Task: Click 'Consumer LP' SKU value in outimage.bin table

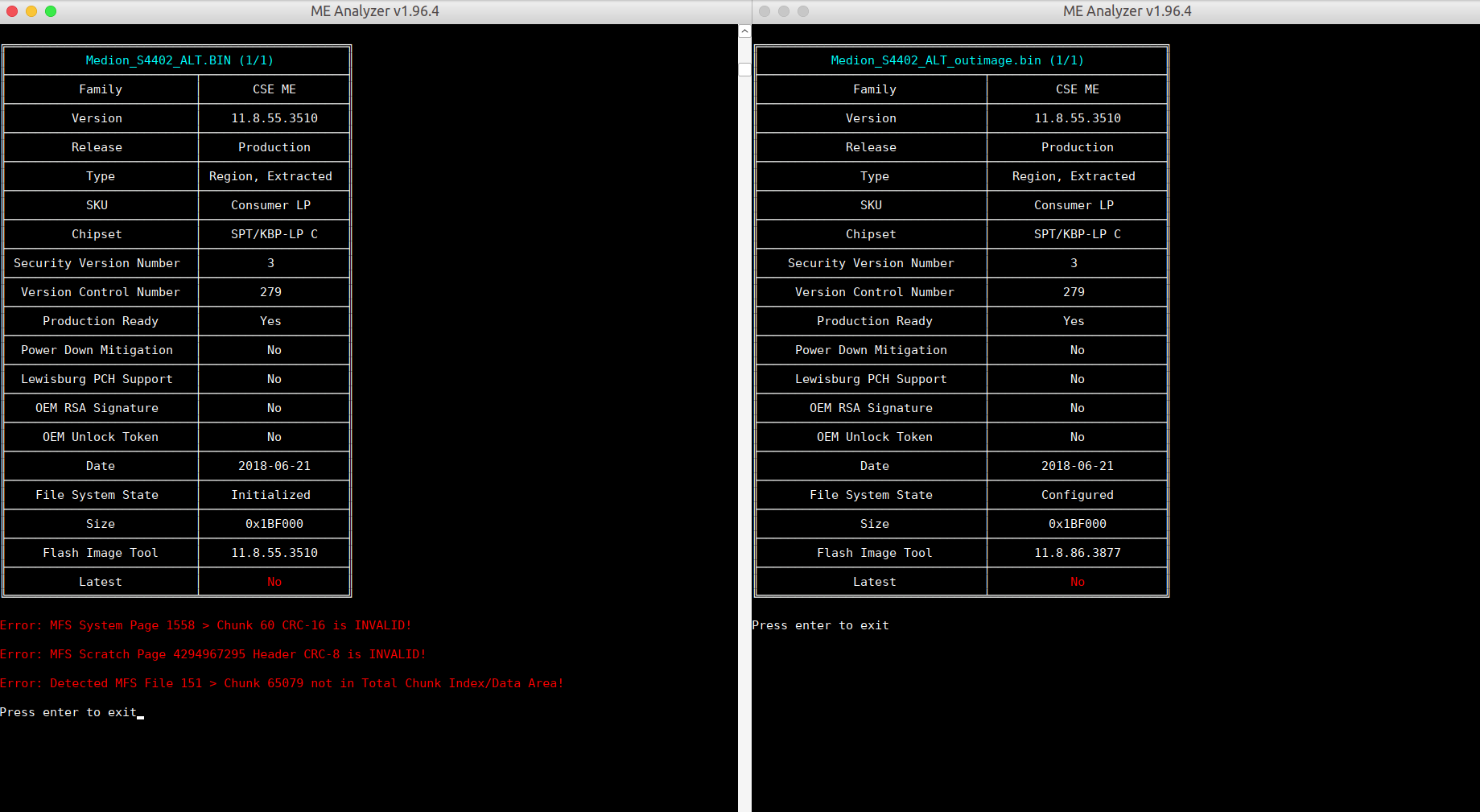Action: (x=1074, y=205)
